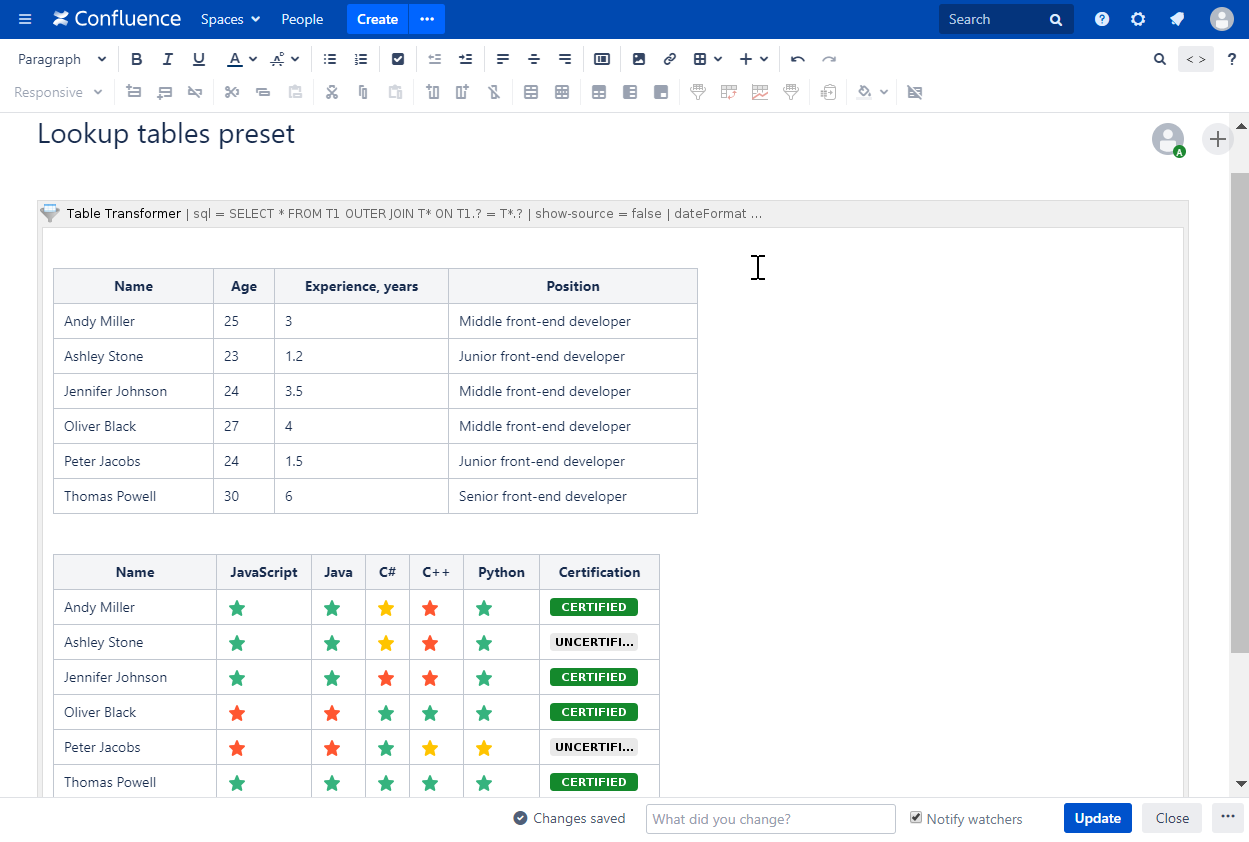Viewport: 1249px width, 842px height.
Task: Toggle bold formatting in editor toolbar
Action: [x=137, y=60]
